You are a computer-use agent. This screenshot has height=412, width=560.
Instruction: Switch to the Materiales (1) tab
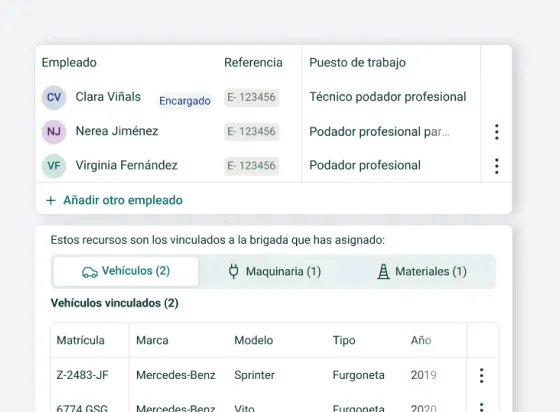point(422,271)
